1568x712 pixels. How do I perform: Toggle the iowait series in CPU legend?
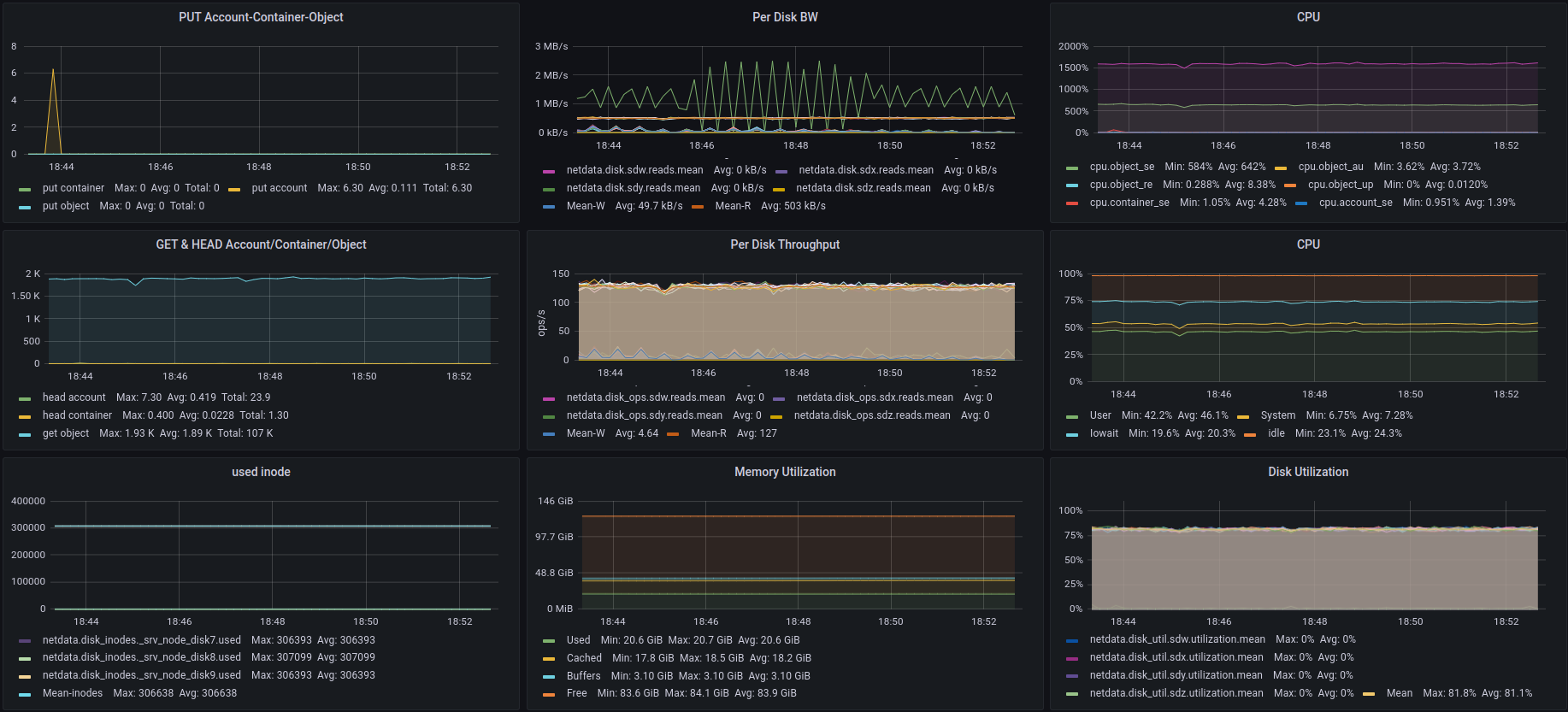point(1104,433)
